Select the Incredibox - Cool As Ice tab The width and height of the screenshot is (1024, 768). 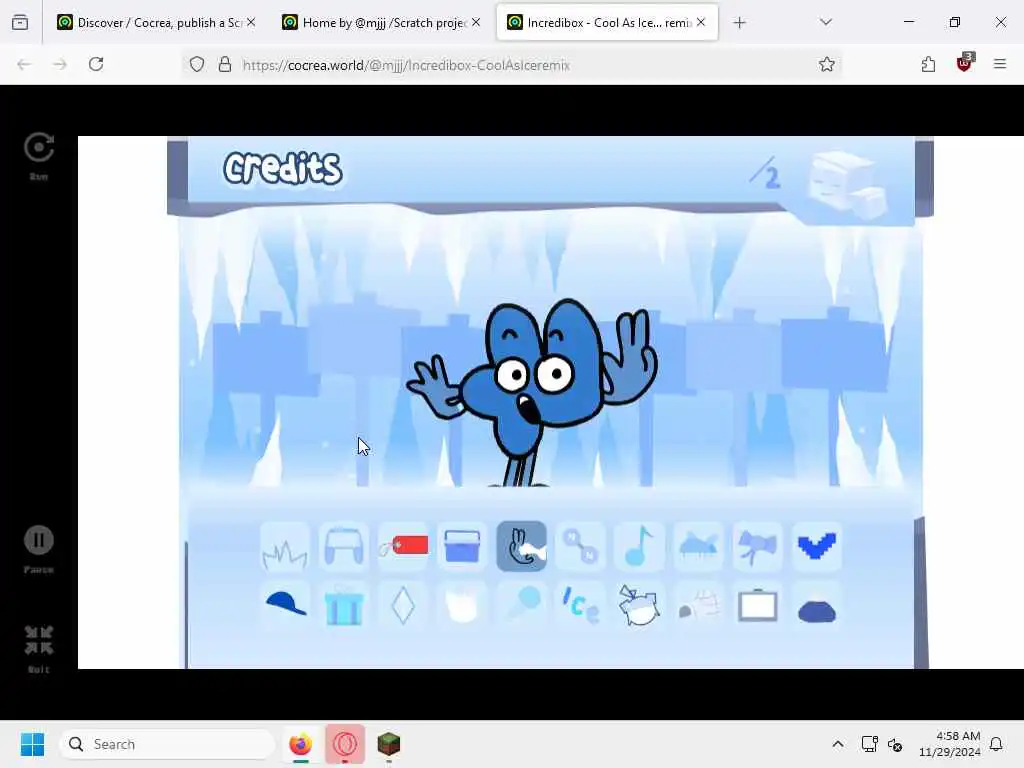[607, 23]
